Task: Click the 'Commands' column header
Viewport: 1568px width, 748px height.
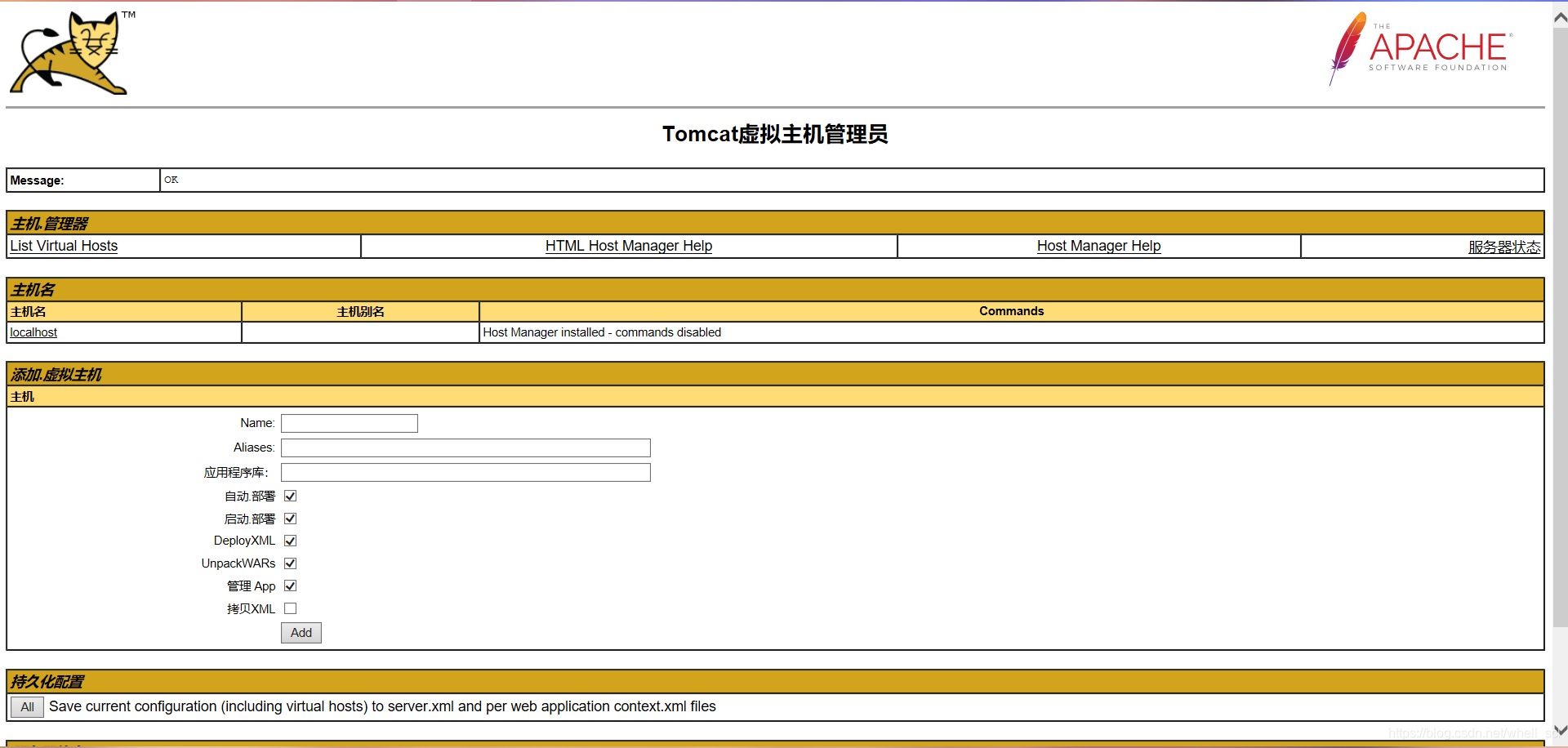Action: 1011,311
